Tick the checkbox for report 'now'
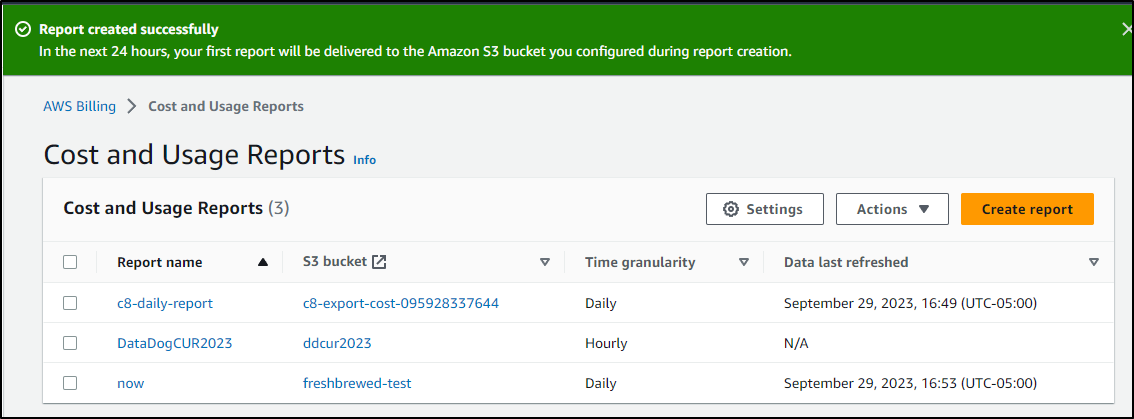 pos(70,383)
